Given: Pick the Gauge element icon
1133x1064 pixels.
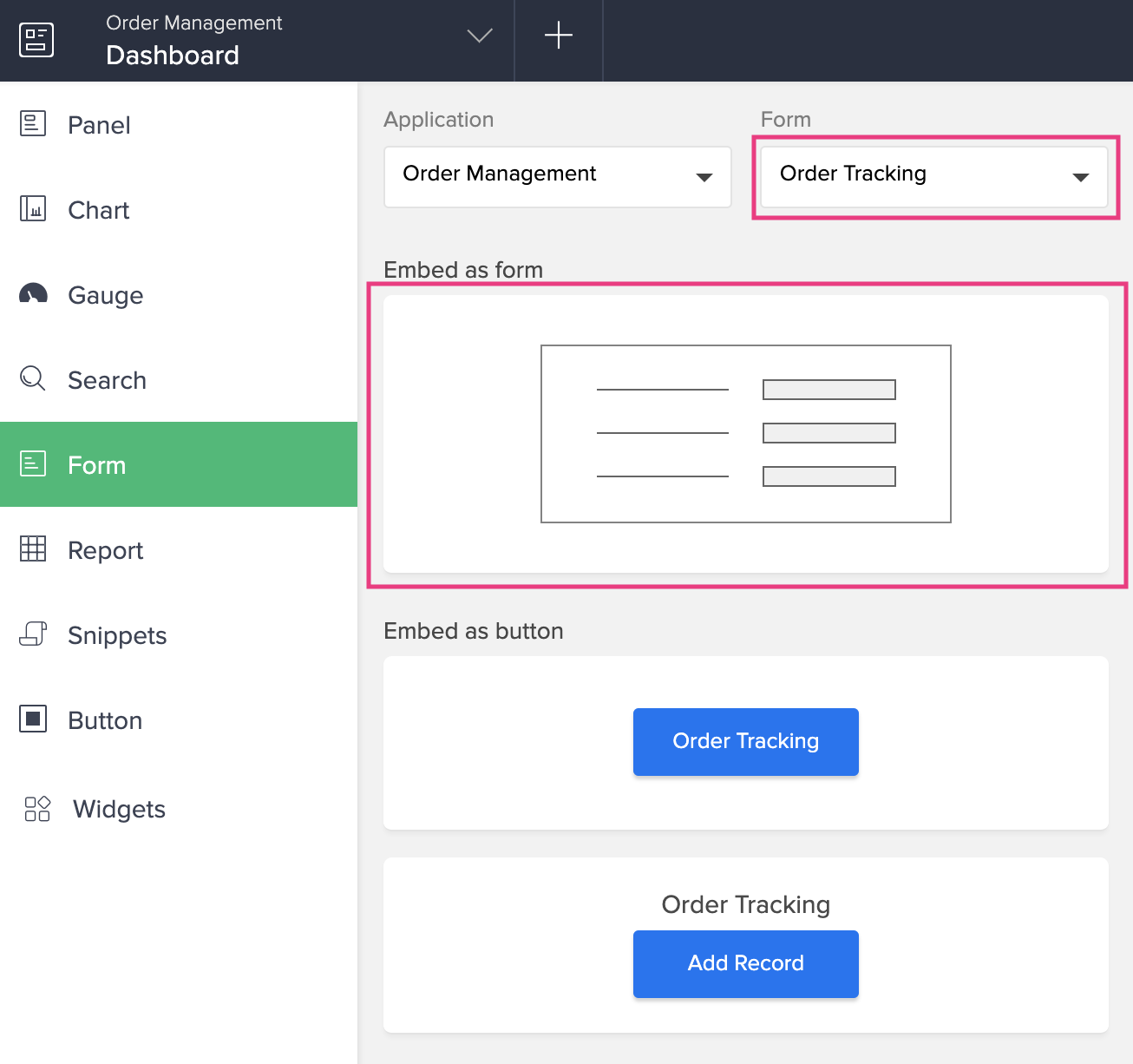Looking at the screenshot, I should (x=33, y=294).
